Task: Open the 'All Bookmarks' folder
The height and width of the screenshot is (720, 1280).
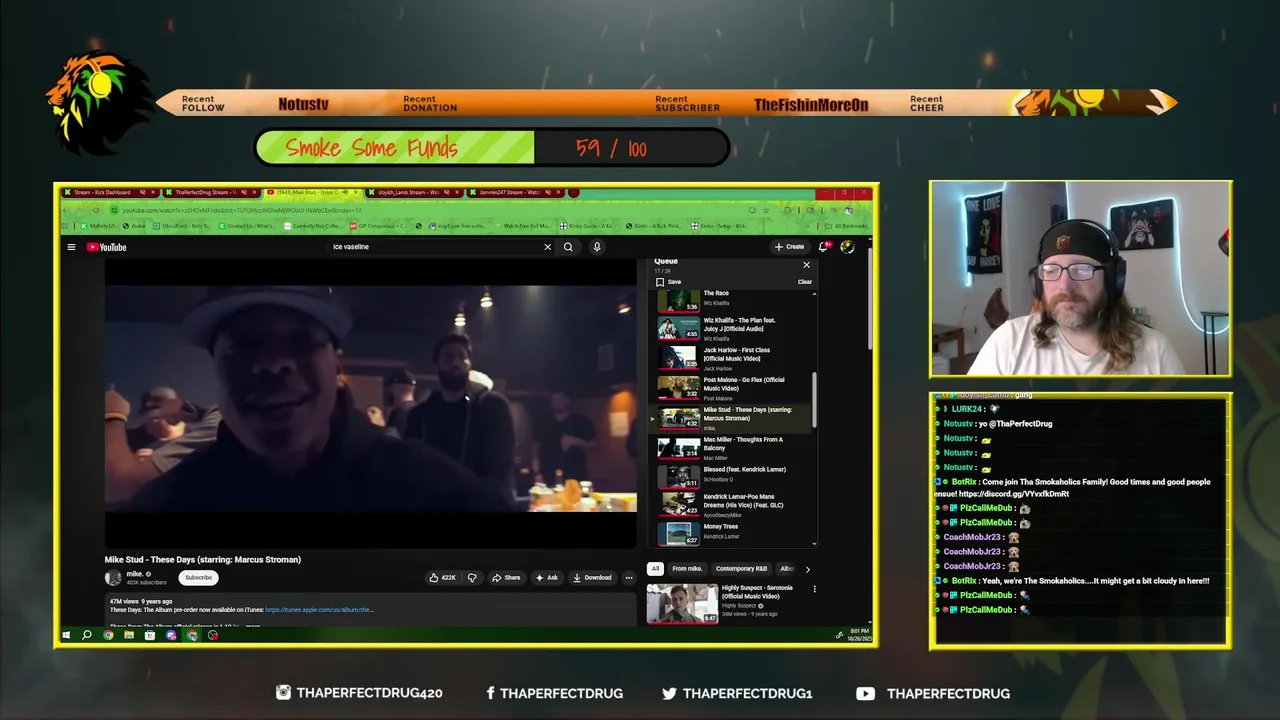Action: click(x=848, y=226)
